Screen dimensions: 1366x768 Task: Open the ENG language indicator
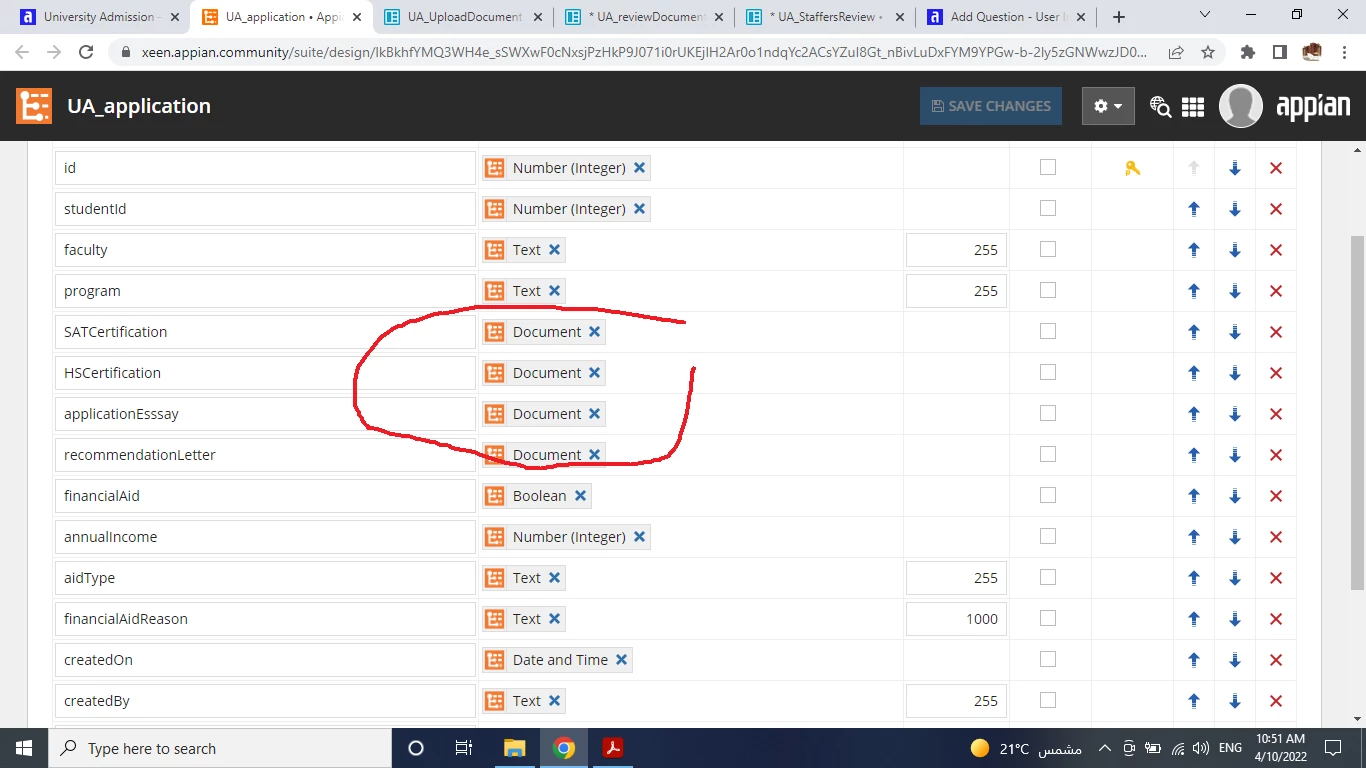(1230, 748)
